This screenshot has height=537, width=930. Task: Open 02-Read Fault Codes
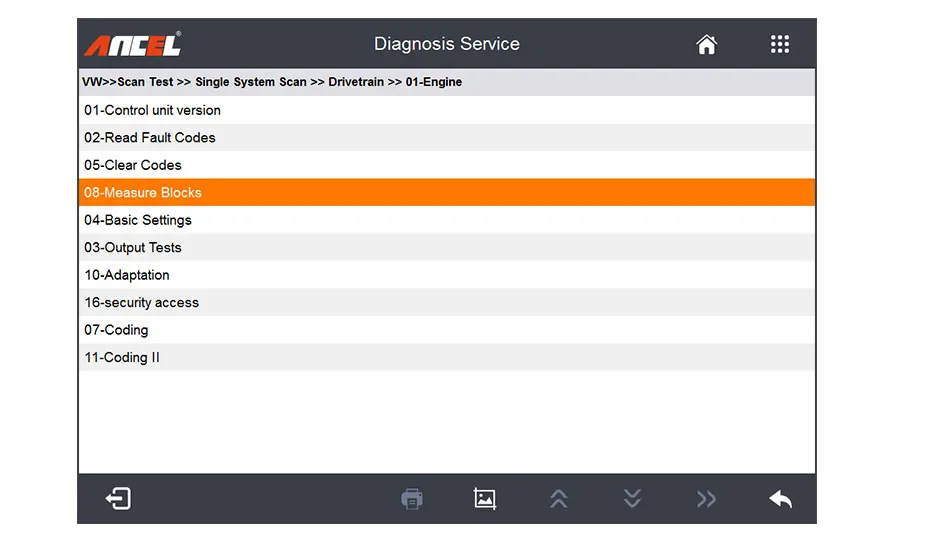pos(150,138)
